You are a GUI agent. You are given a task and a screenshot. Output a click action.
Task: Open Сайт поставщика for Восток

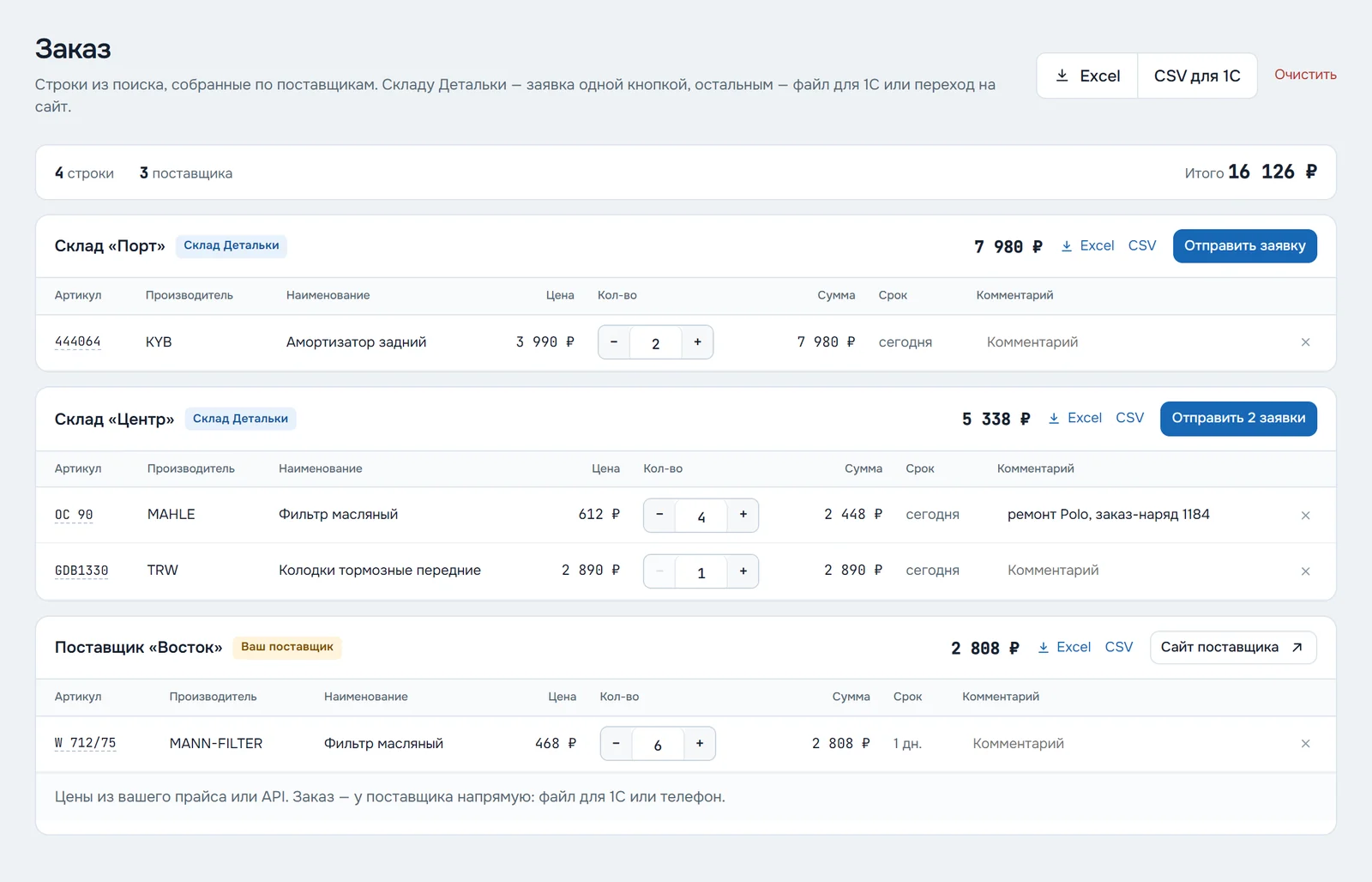pos(1232,647)
